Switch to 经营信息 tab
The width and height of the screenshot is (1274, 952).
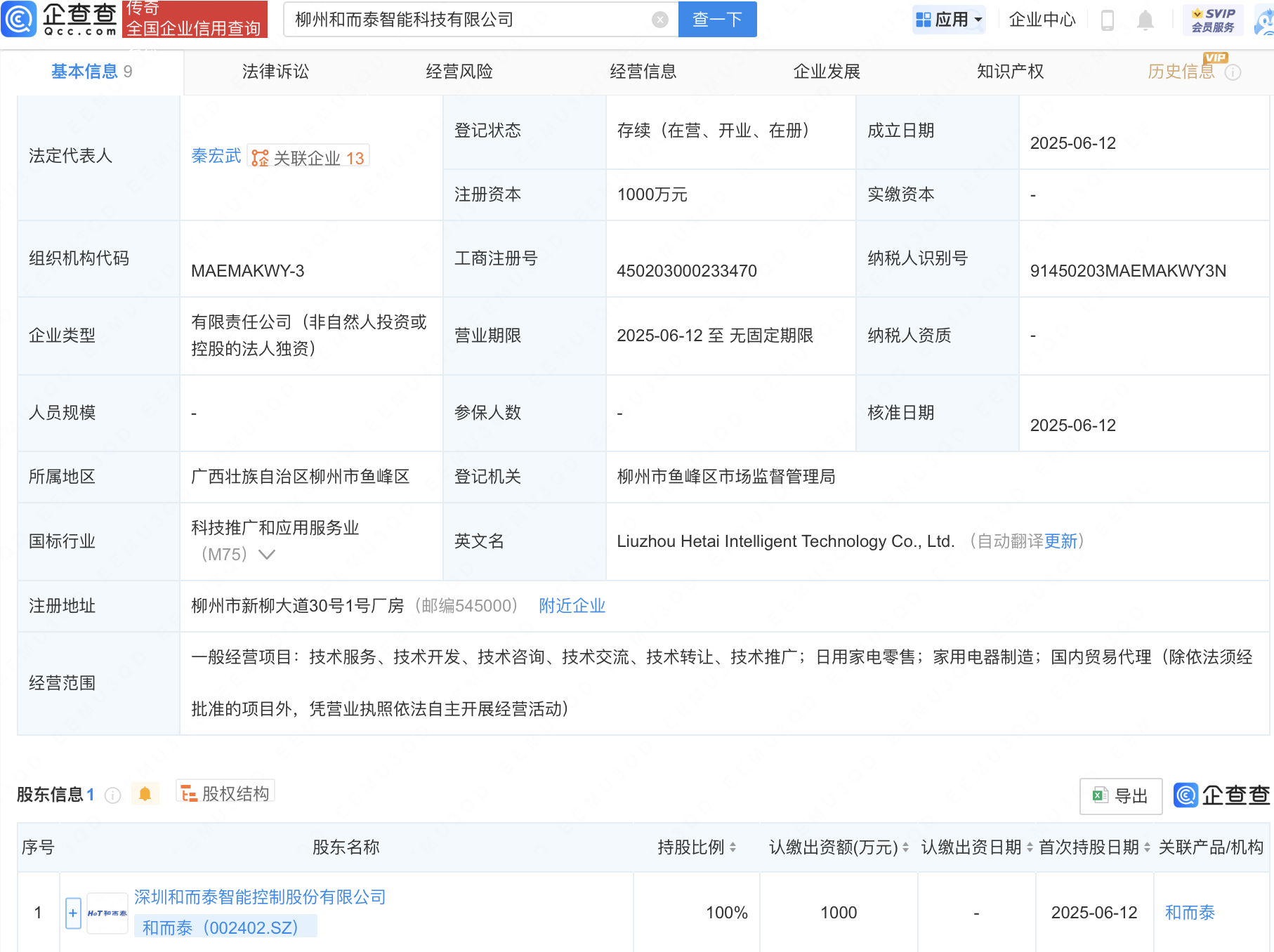point(643,72)
